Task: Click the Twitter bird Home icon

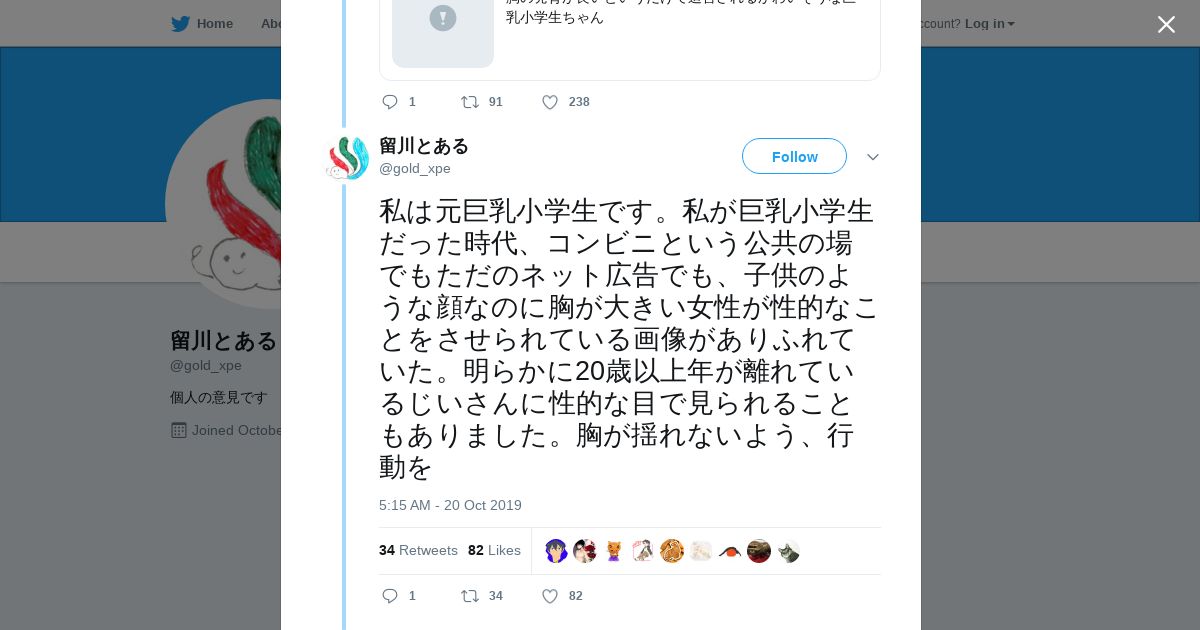Action: 180,24
